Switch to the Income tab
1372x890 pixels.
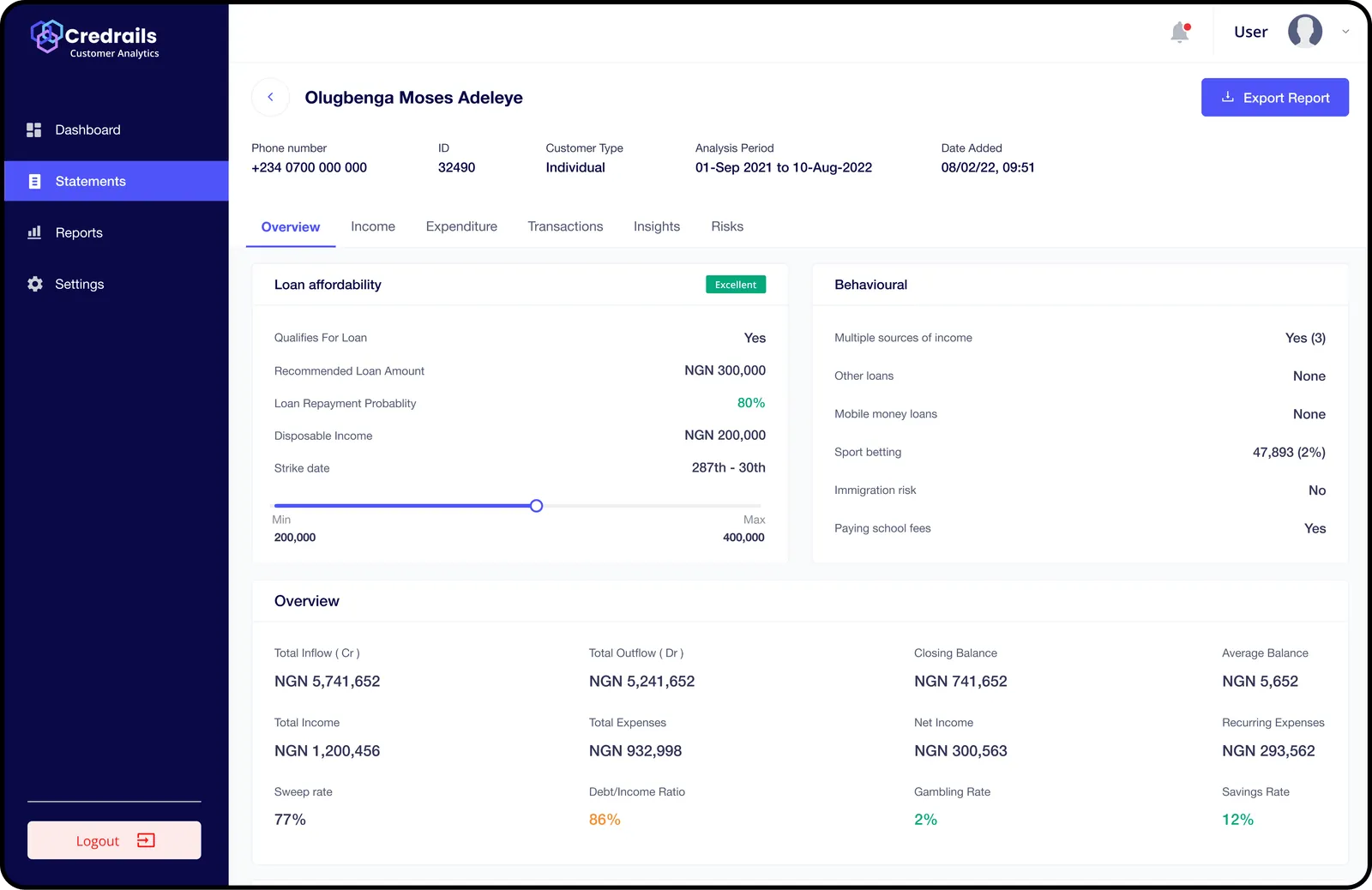(373, 226)
